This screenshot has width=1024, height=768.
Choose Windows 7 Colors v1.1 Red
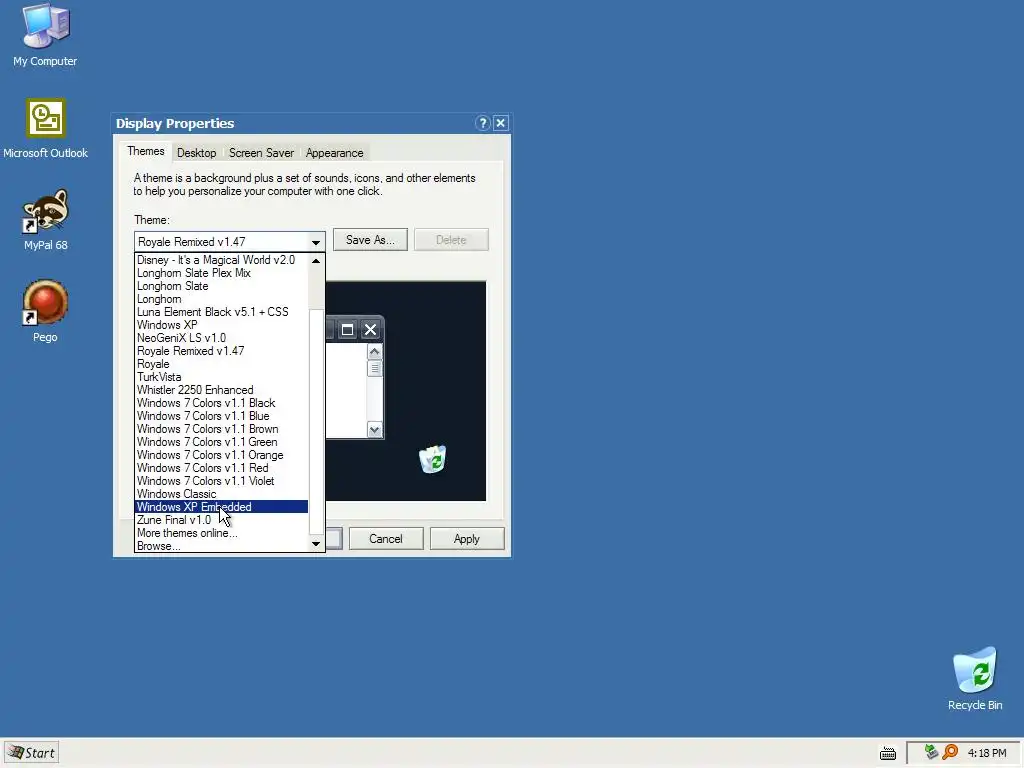pyautogui.click(x=221, y=468)
